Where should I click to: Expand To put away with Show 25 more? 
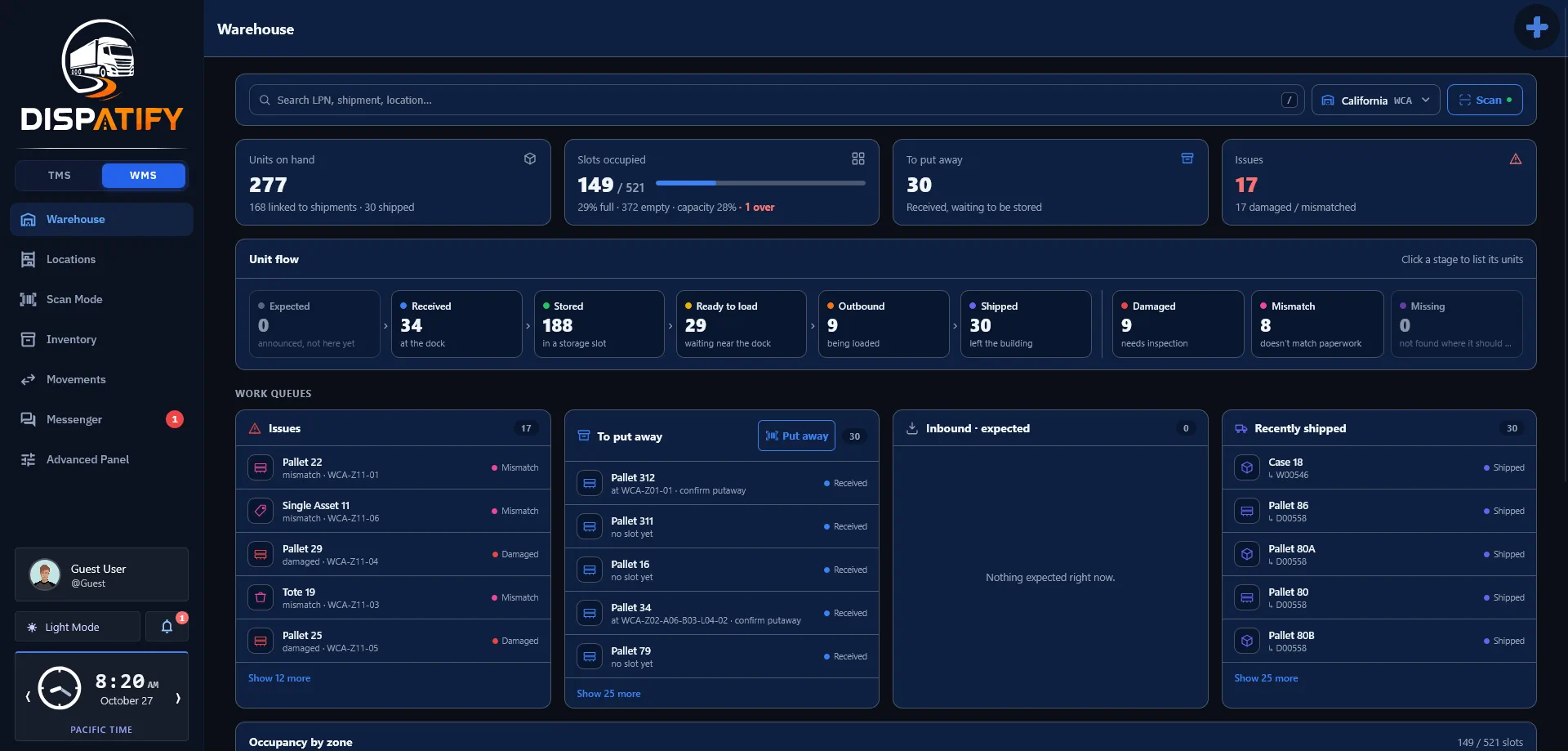pyautogui.click(x=608, y=694)
